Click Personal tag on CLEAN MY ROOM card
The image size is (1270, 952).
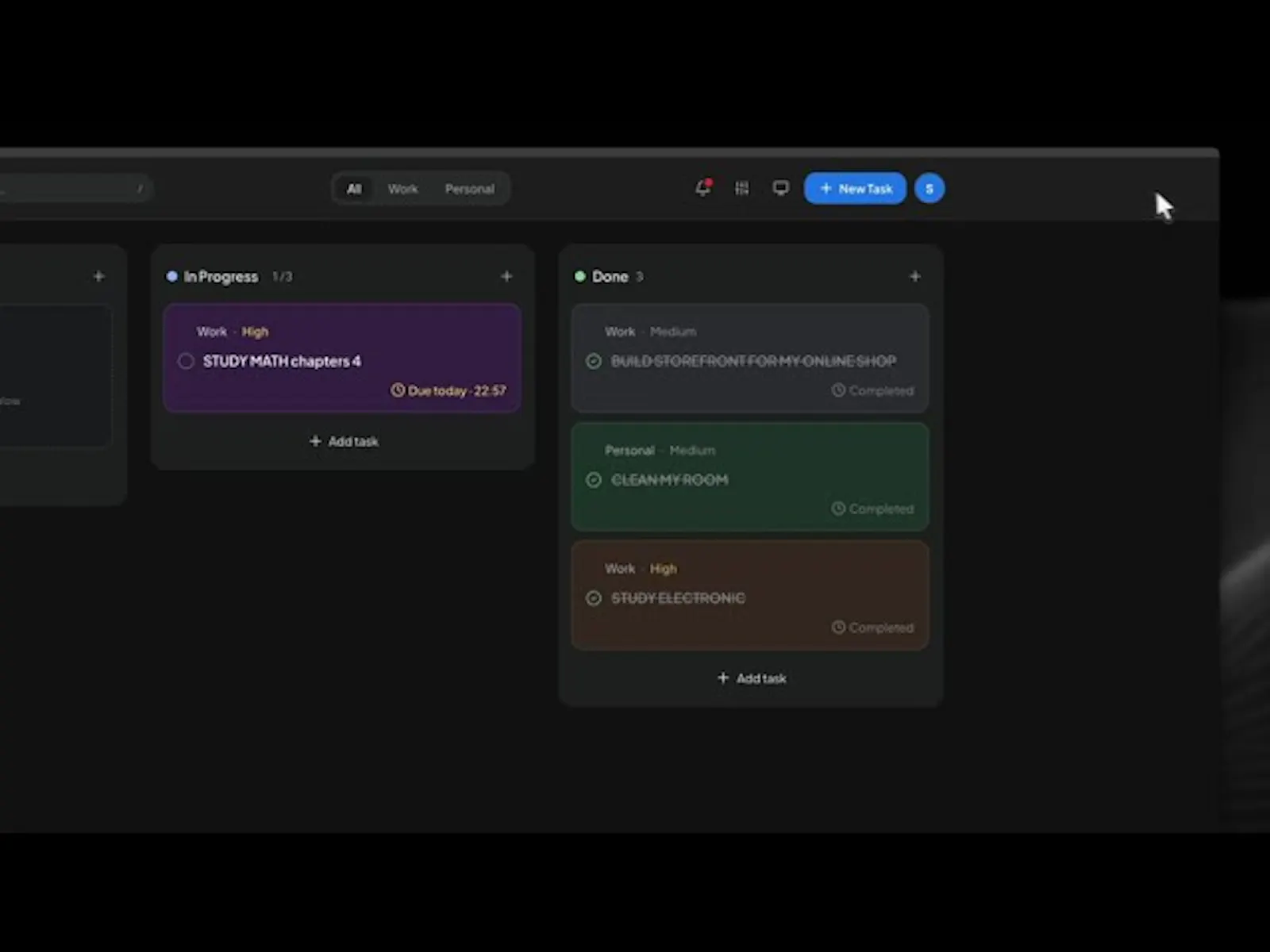click(x=629, y=451)
